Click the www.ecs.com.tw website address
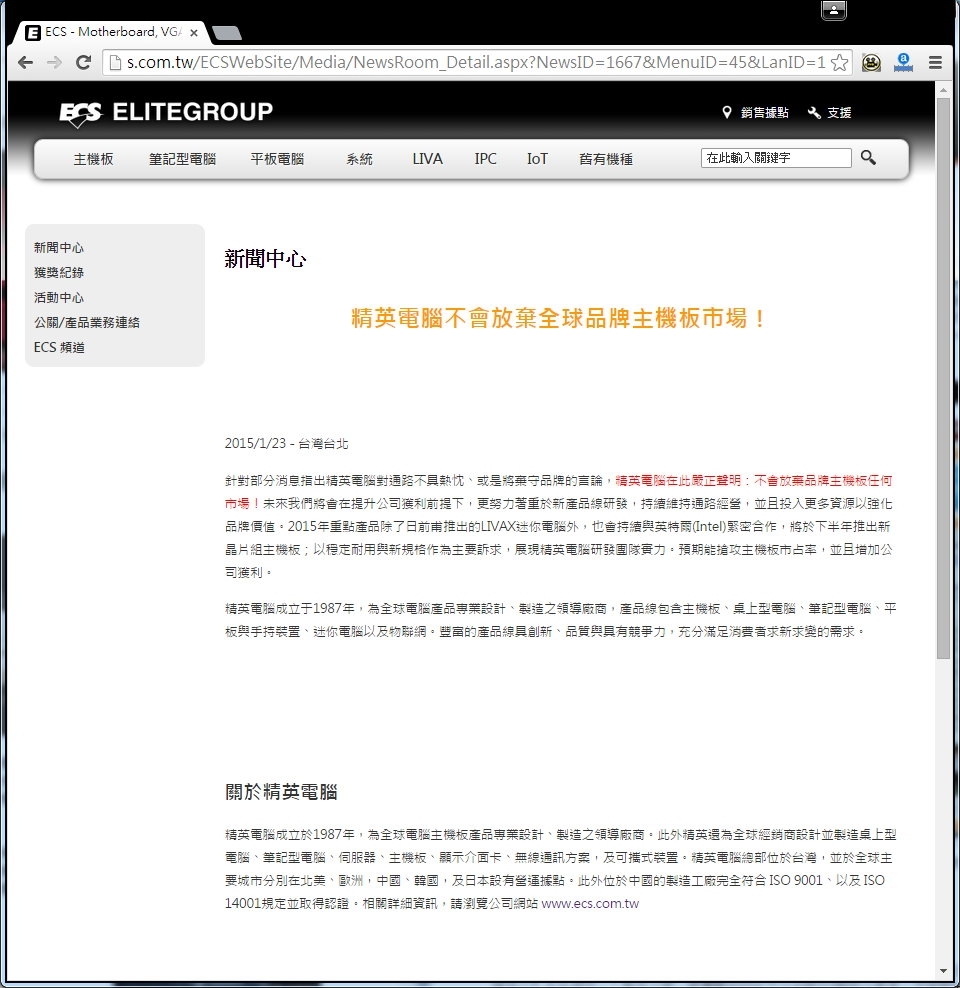Viewport: 960px width, 988px height. [590, 904]
